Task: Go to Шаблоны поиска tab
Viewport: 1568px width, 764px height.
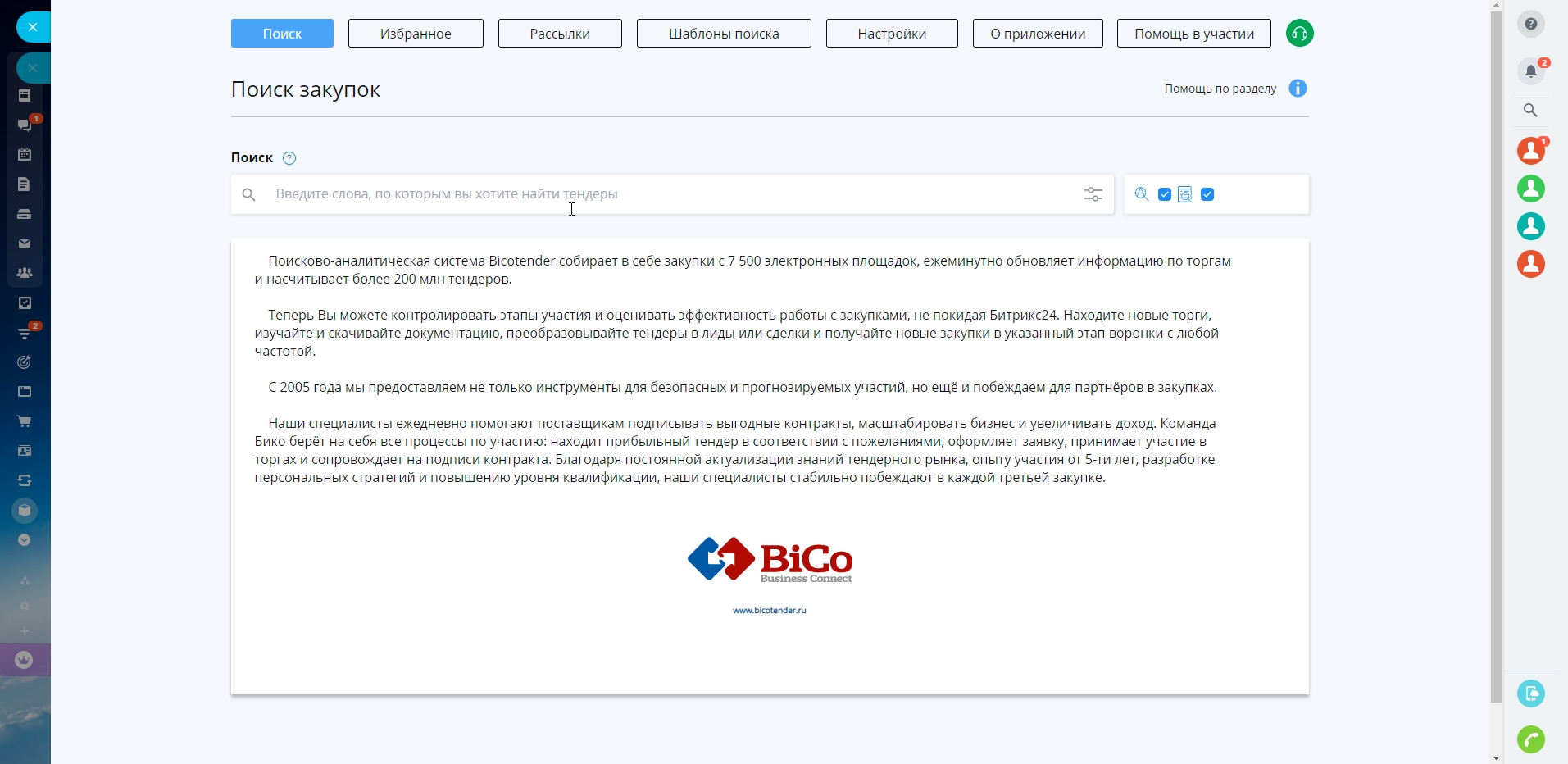Action: pyautogui.click(x=724, y=34)
